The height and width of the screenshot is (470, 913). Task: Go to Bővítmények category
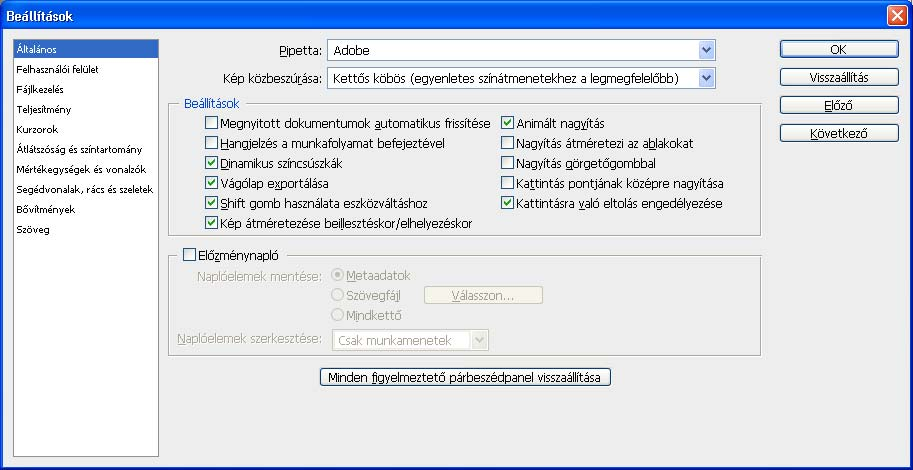pos(86,209)
